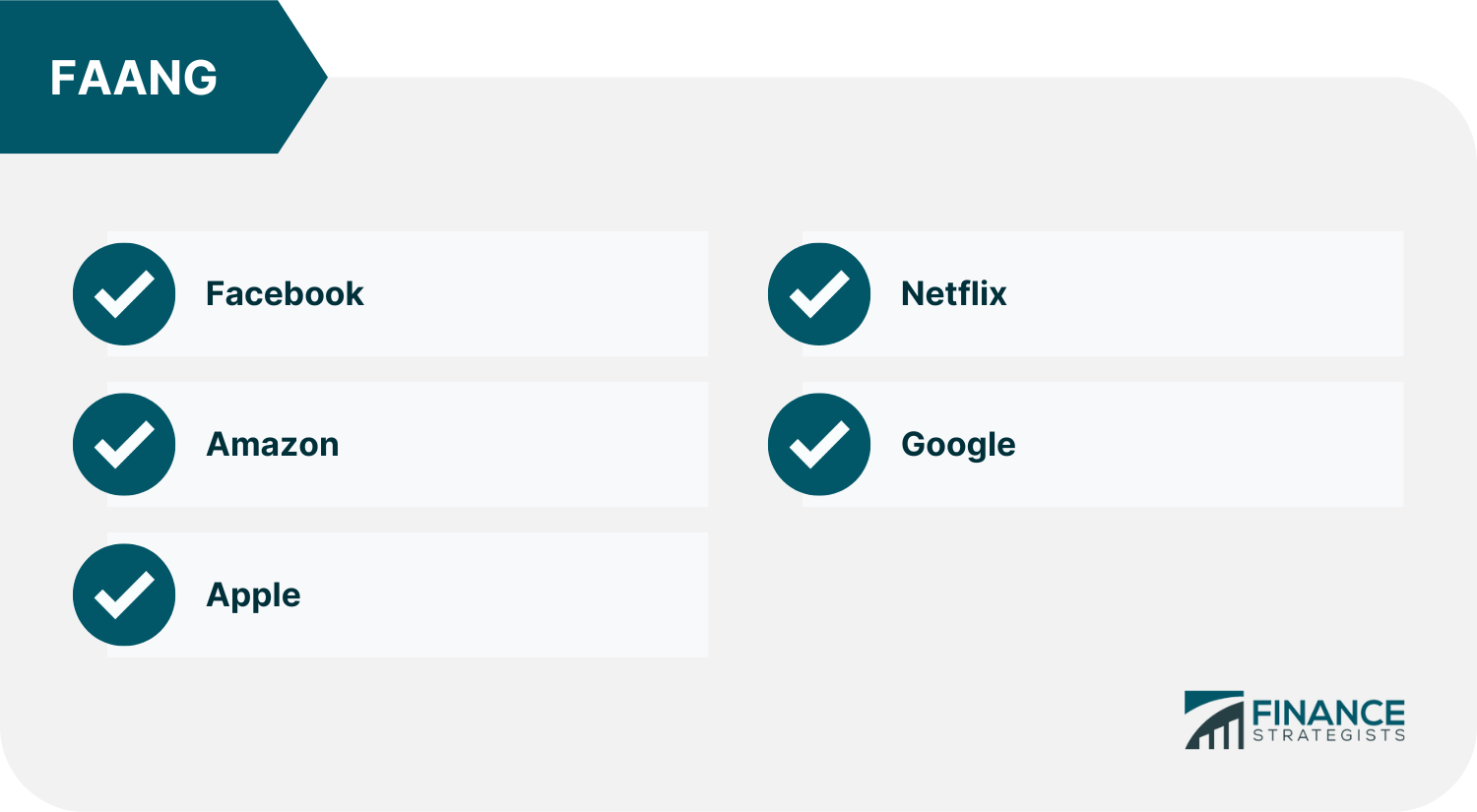The image size is (1477, 812).
Task: Click the FINANCE word in the logo
Action: pyautogui.click(x=1328, y=713)
